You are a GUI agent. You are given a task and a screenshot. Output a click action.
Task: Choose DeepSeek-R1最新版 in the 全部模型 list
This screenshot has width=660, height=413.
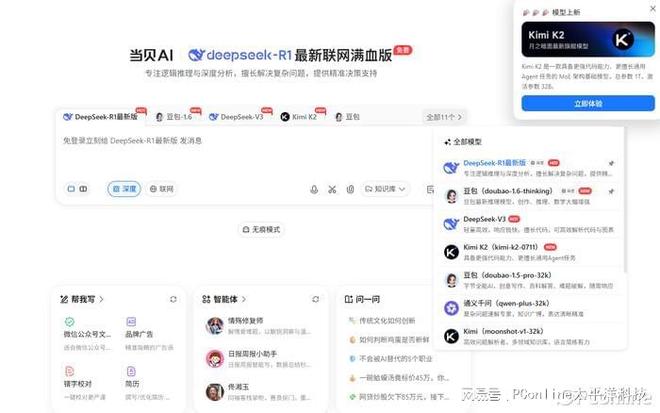point(529,168)
